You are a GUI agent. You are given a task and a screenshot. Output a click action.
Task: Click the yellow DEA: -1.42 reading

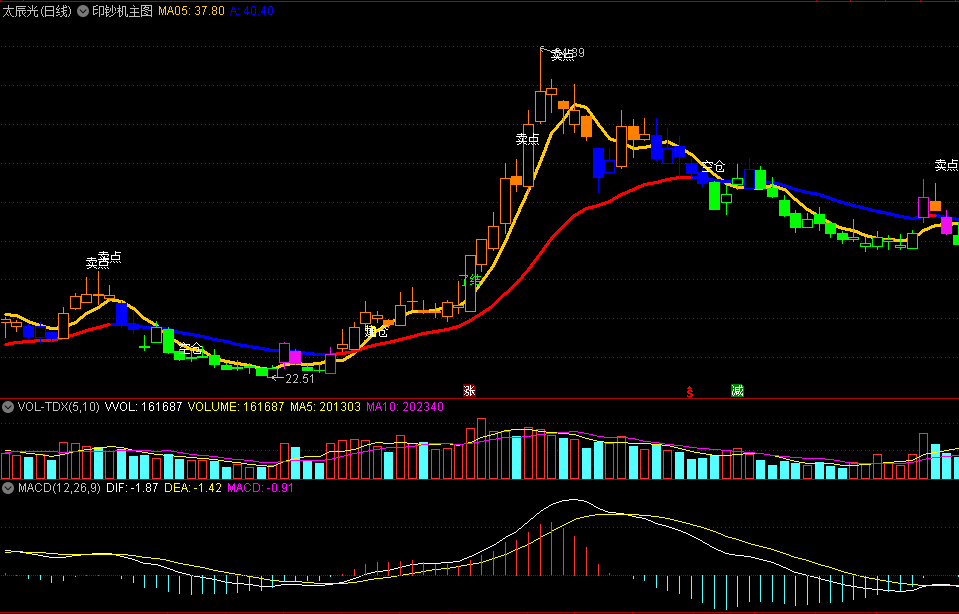(x=193, y=488)
